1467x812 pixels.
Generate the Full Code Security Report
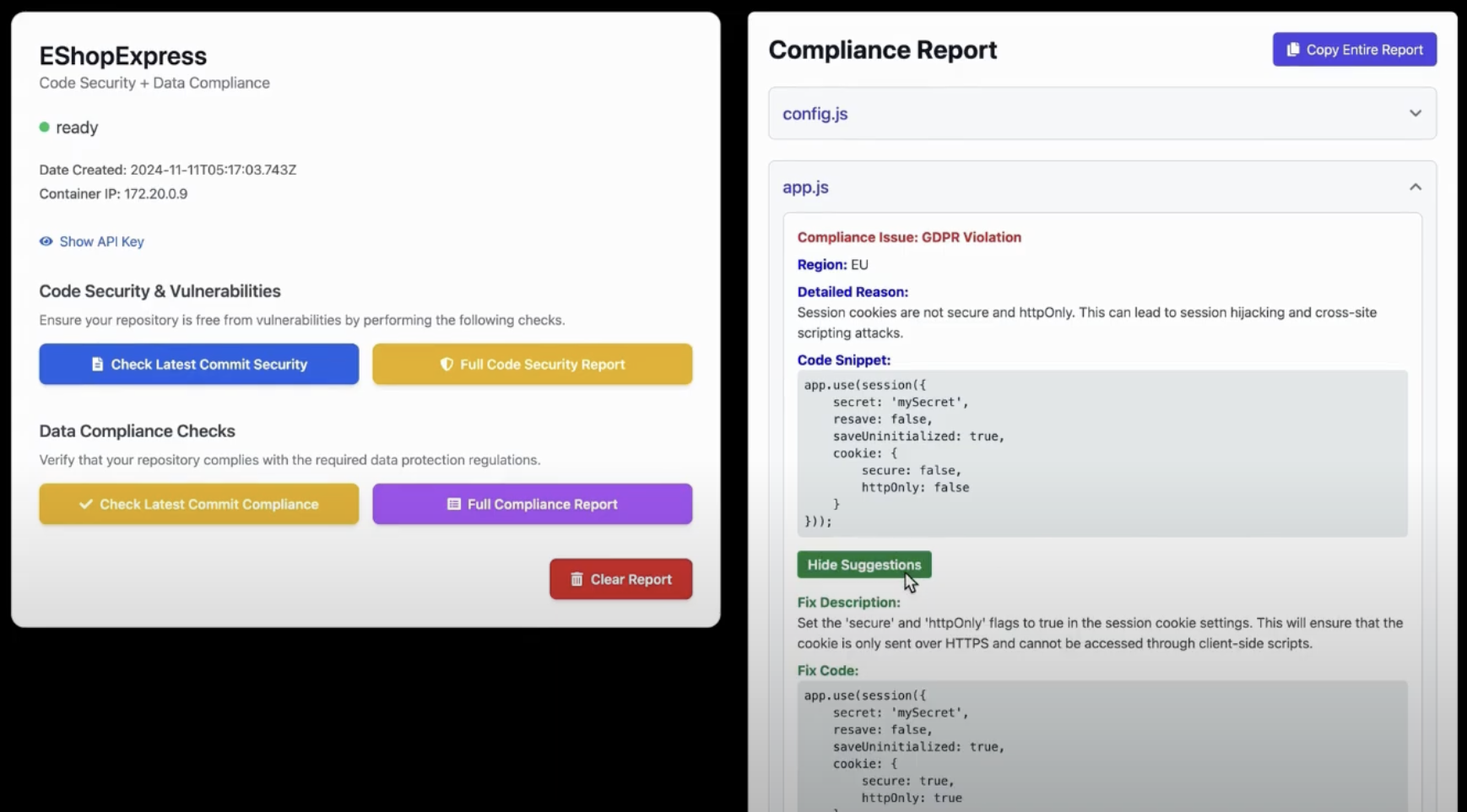532,364
